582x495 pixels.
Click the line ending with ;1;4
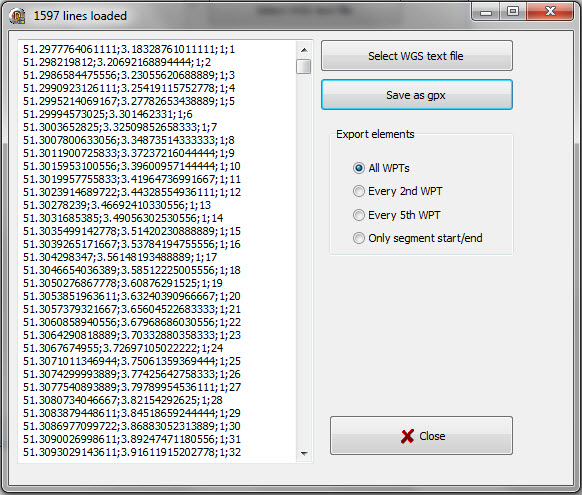129,88
